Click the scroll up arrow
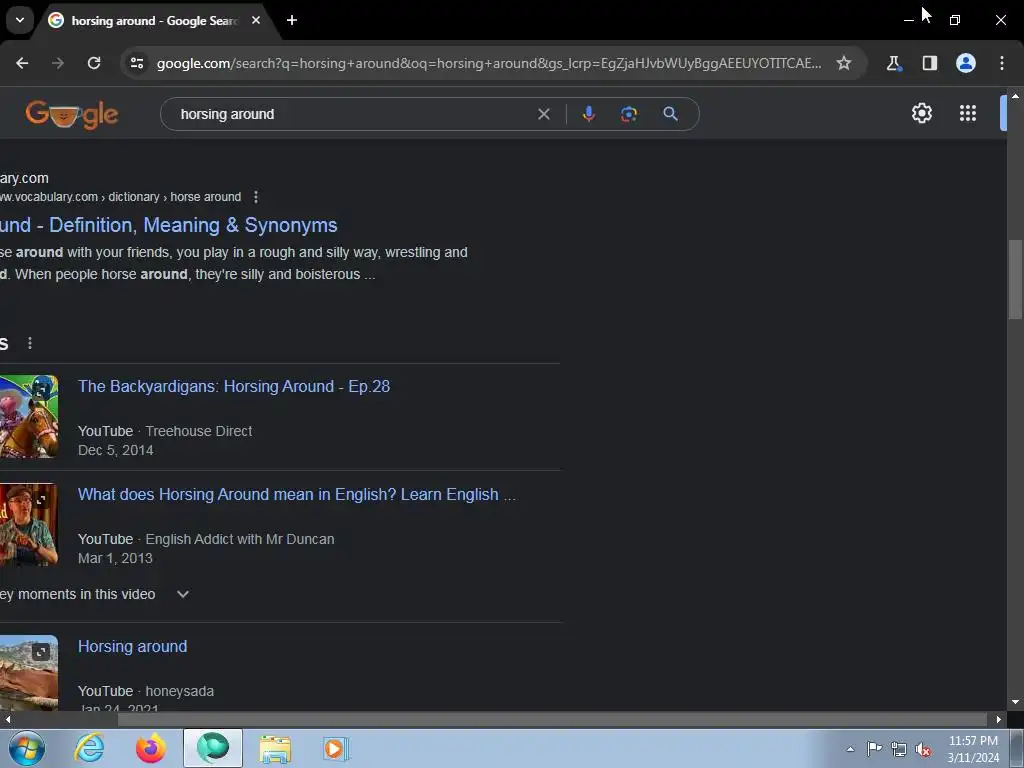 click(1015, 96)
